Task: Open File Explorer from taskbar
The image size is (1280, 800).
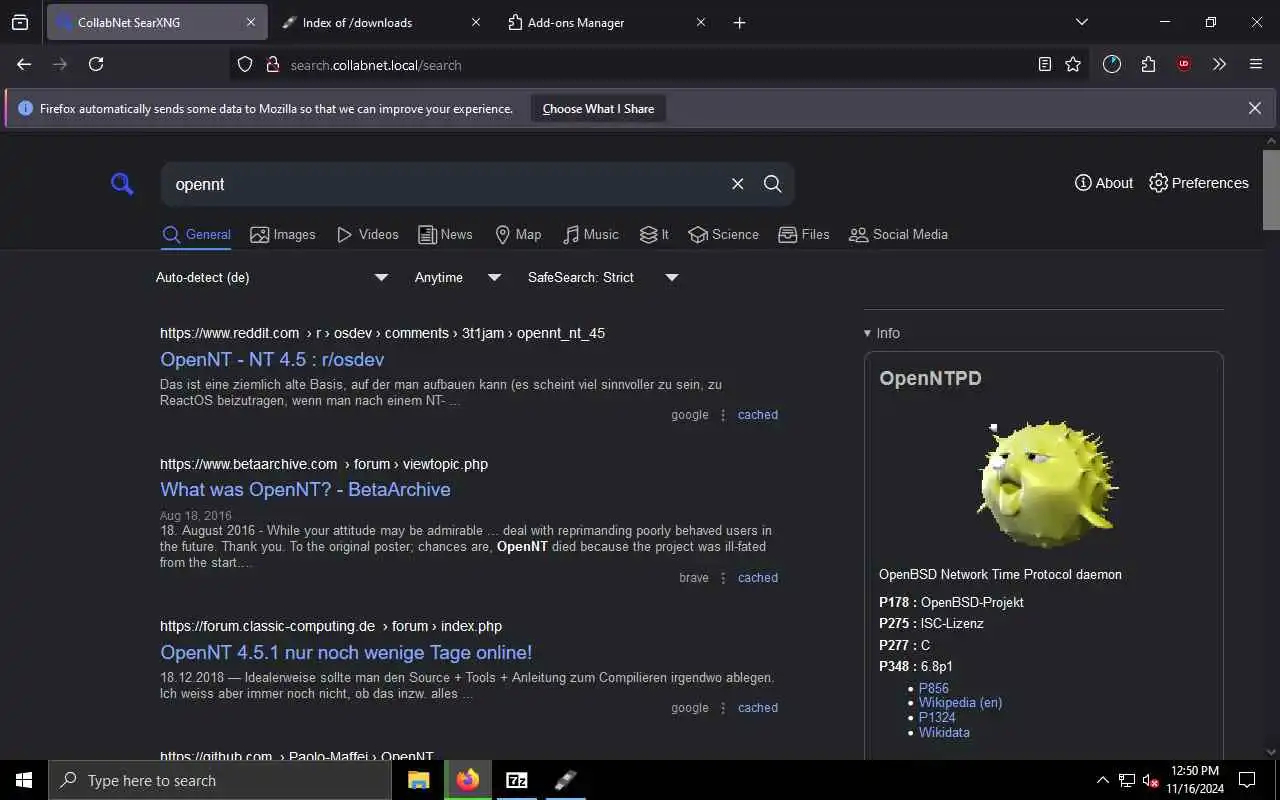Action: tap(418, 780)
